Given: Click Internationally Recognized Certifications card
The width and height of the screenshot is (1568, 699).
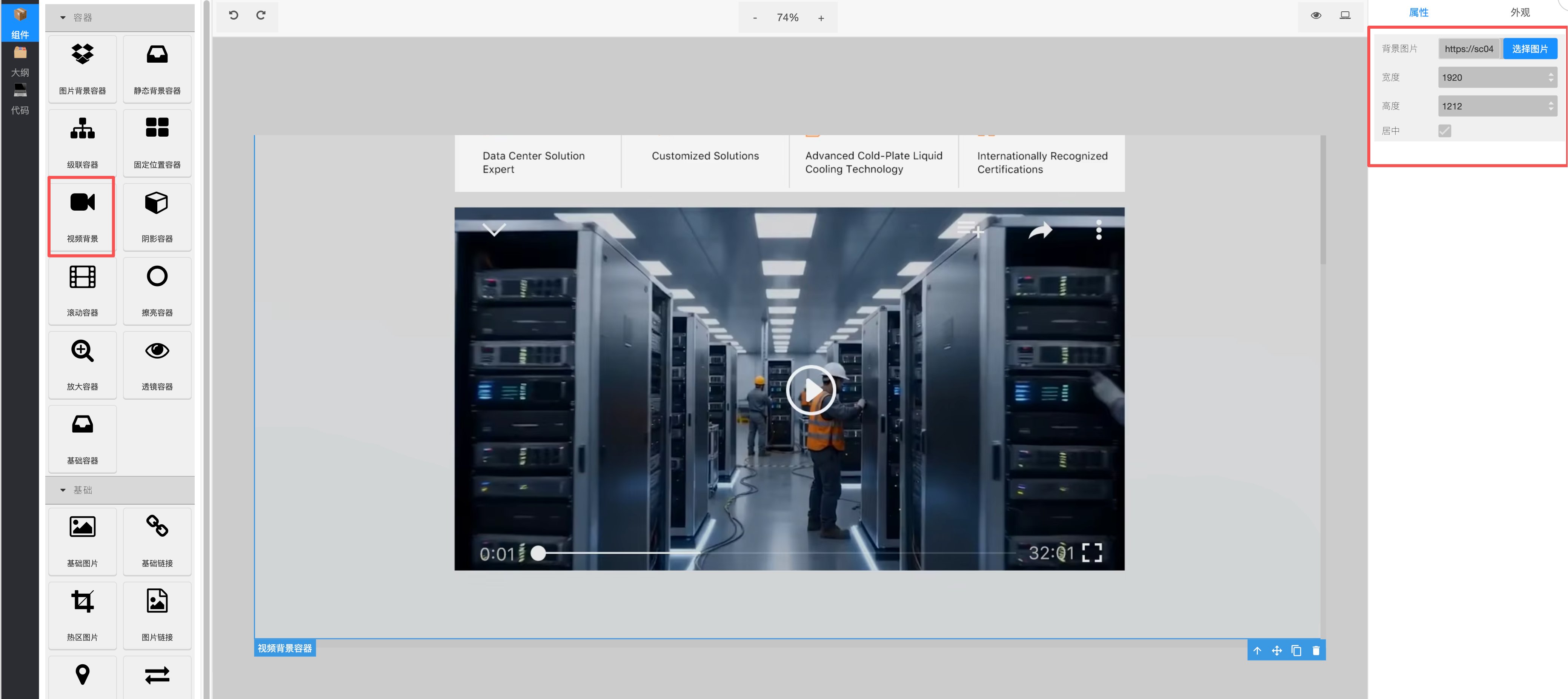Looking at the screenshot, I should [x=1041, y=163].
